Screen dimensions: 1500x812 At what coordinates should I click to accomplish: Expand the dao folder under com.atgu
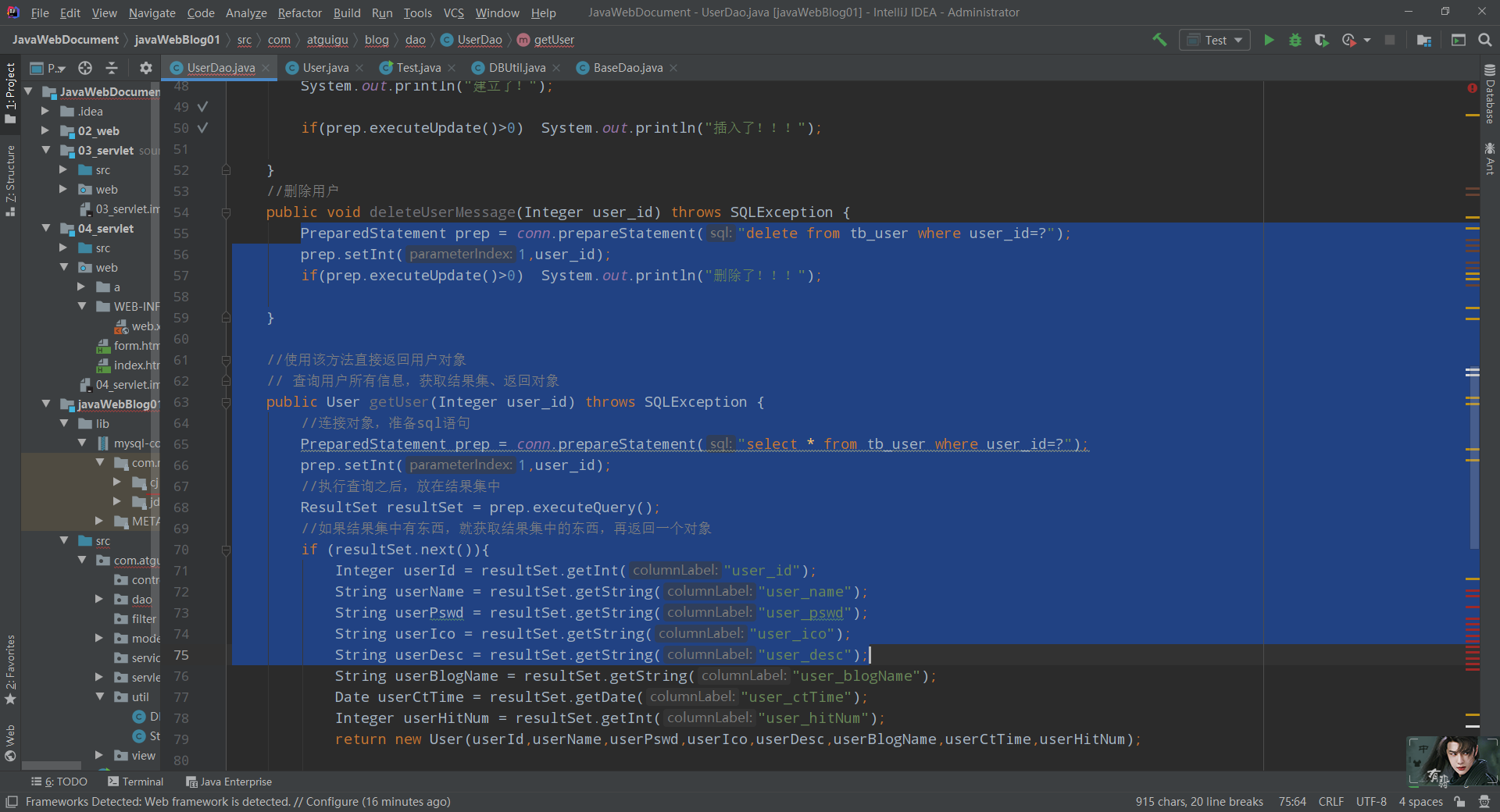pos(98,600)
